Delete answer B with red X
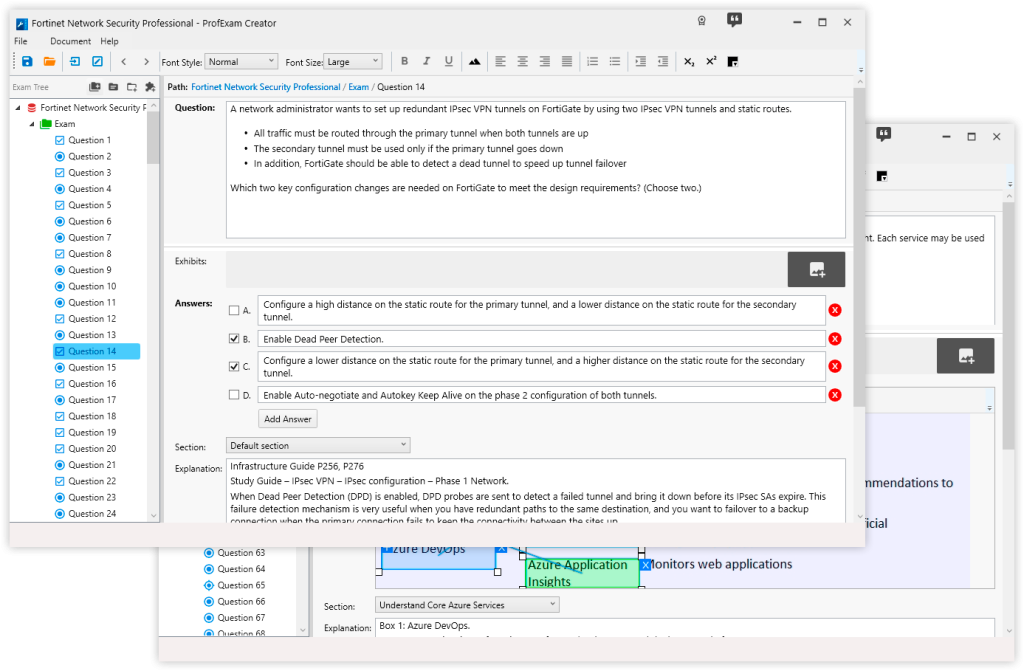This screenshot has width=1024, height=671. (835, 339)
